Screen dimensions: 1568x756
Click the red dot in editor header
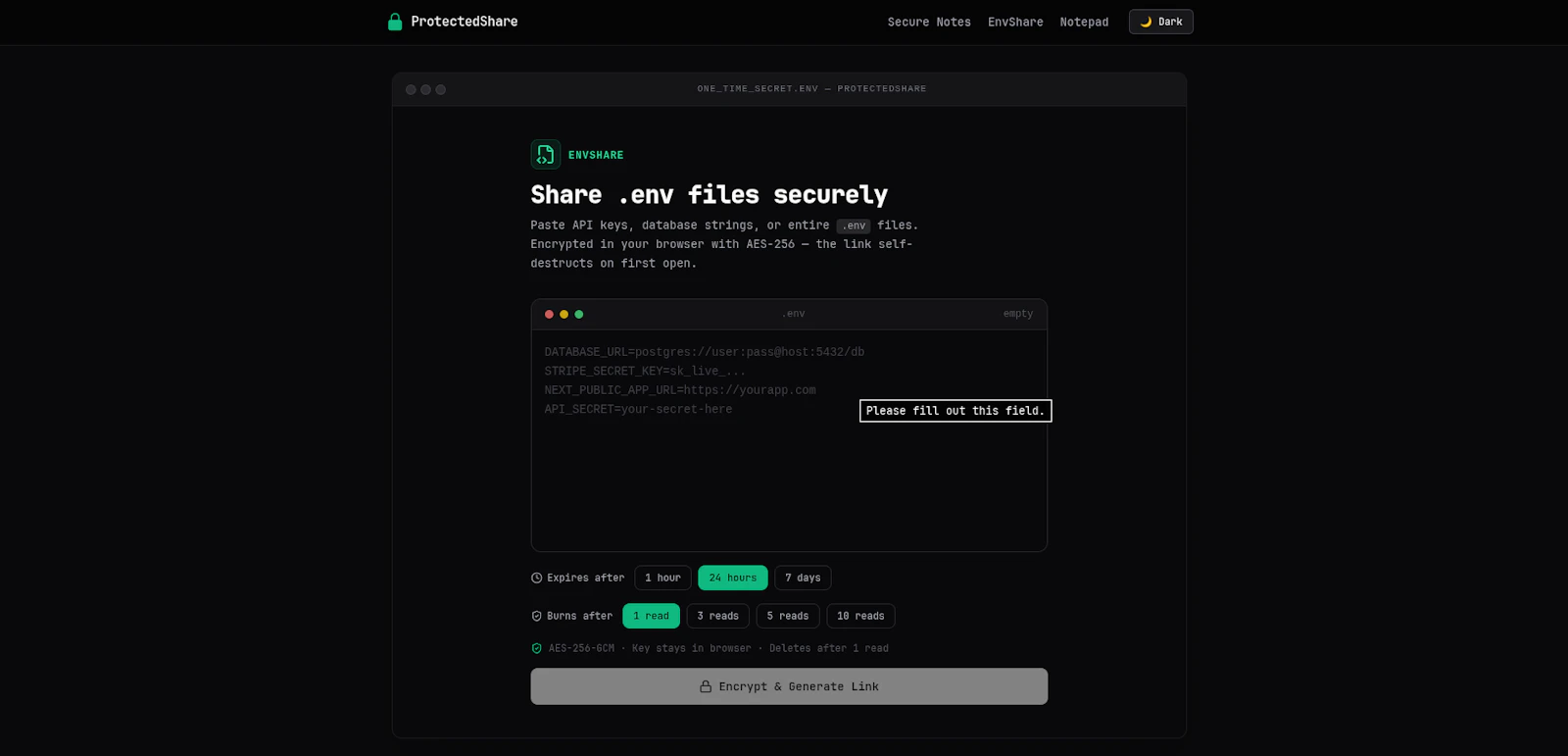pyautogui.click(x=549, y=314)
